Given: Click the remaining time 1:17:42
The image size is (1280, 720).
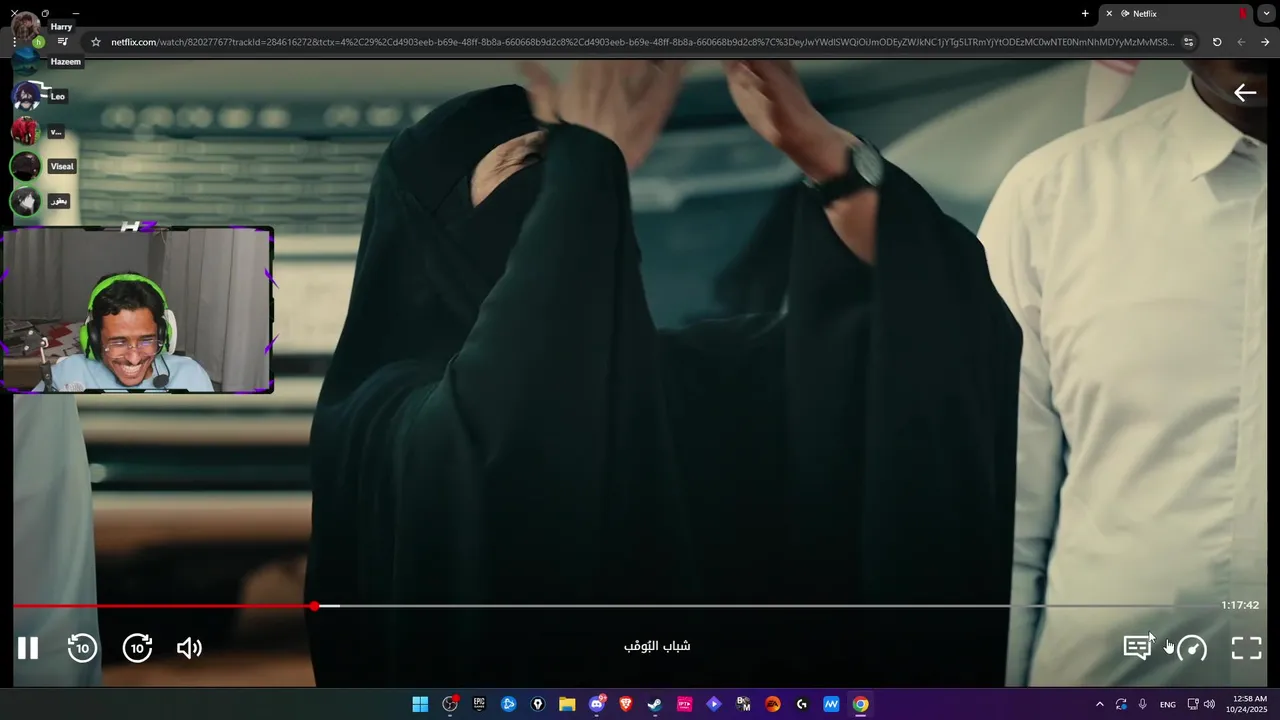Looking at the screenshot, I should pos(1240,605).
